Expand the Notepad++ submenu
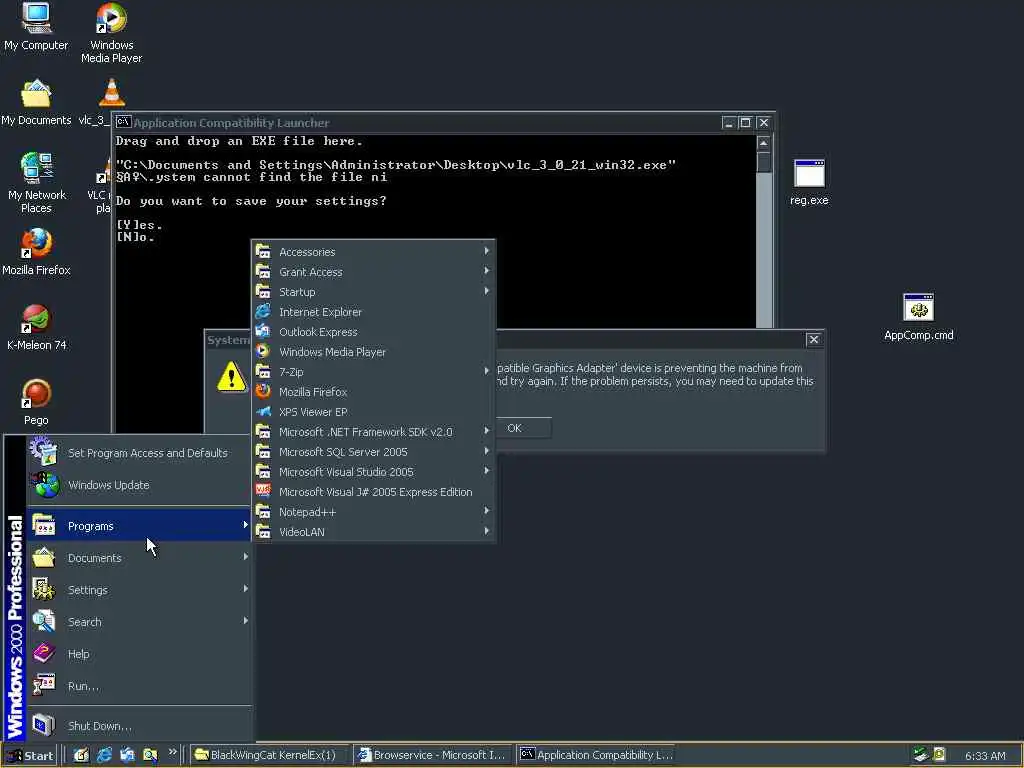Viewport: 1024px width, 768px height. (x=374, y=511)
